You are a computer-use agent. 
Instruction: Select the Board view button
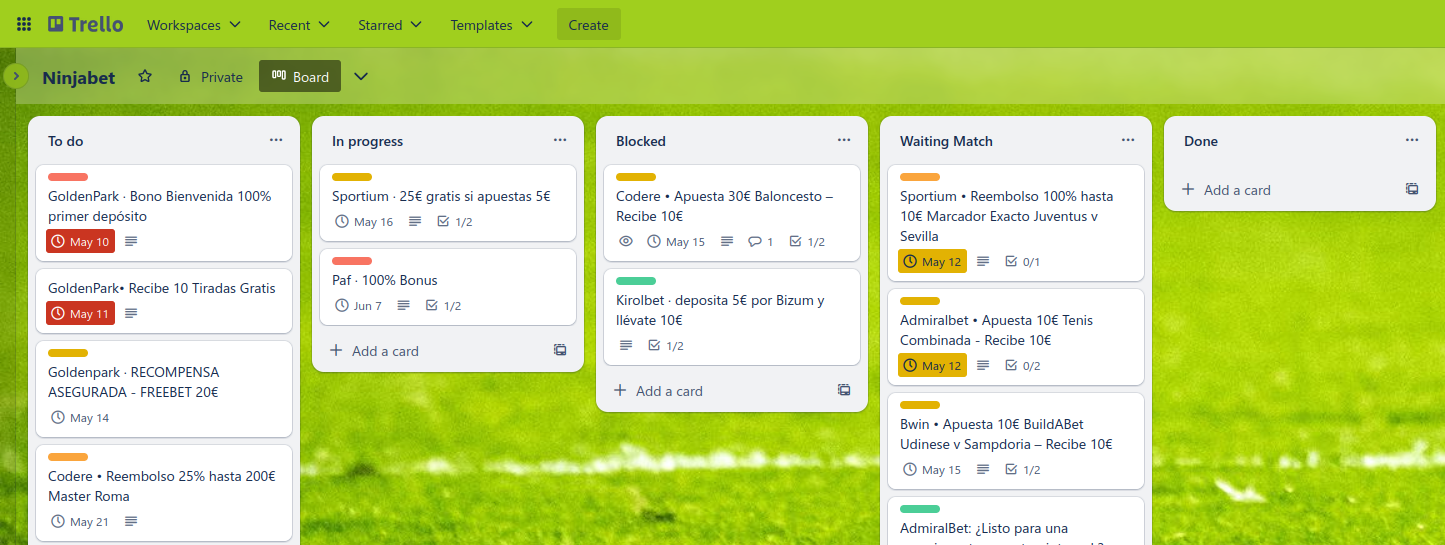point(300,76)
